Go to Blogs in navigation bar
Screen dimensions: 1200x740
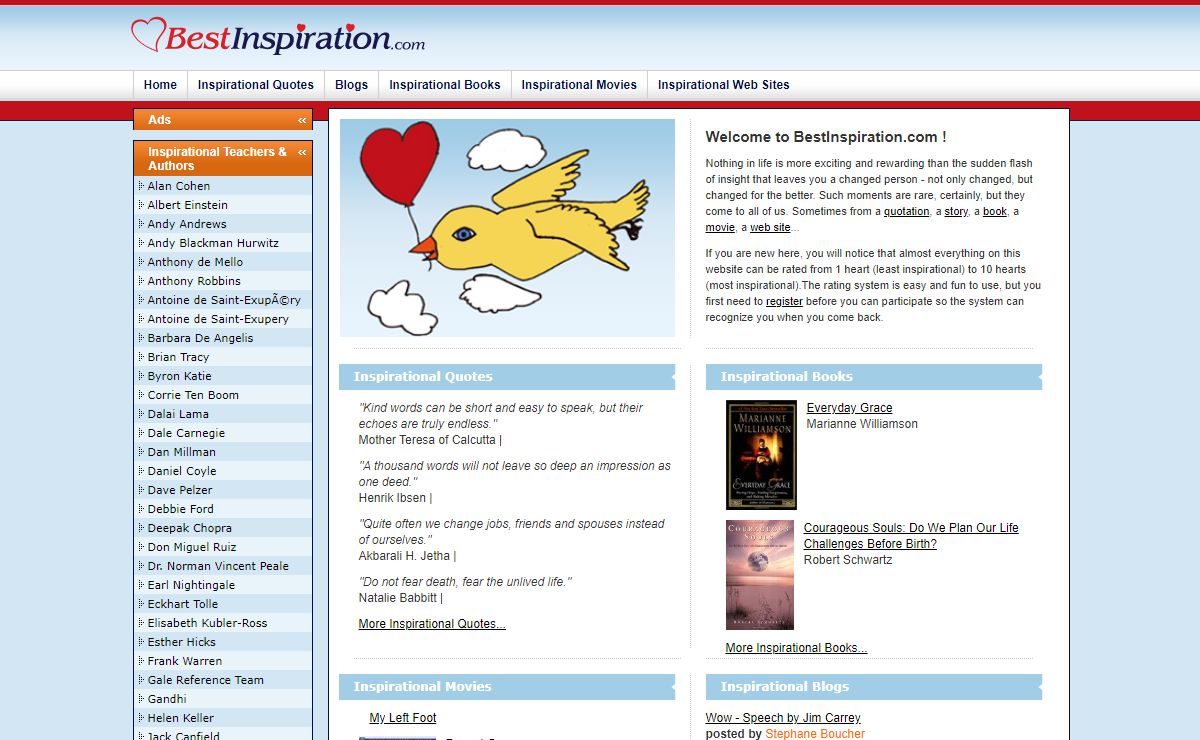[351, 85]
